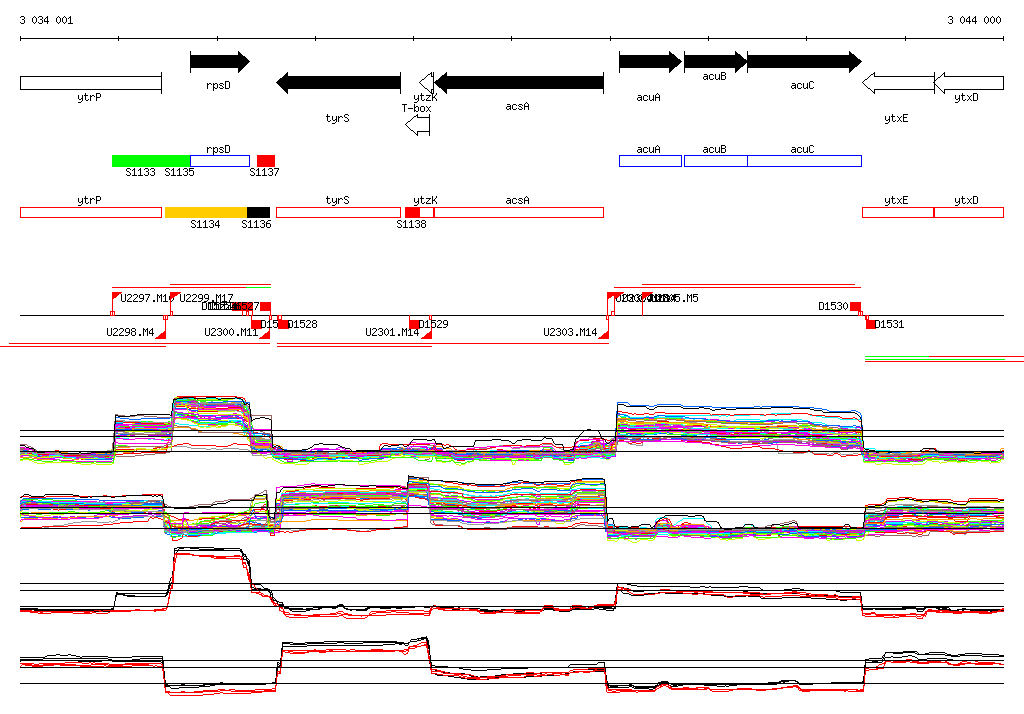Select the U2297.M10 upshift marker

116,298
